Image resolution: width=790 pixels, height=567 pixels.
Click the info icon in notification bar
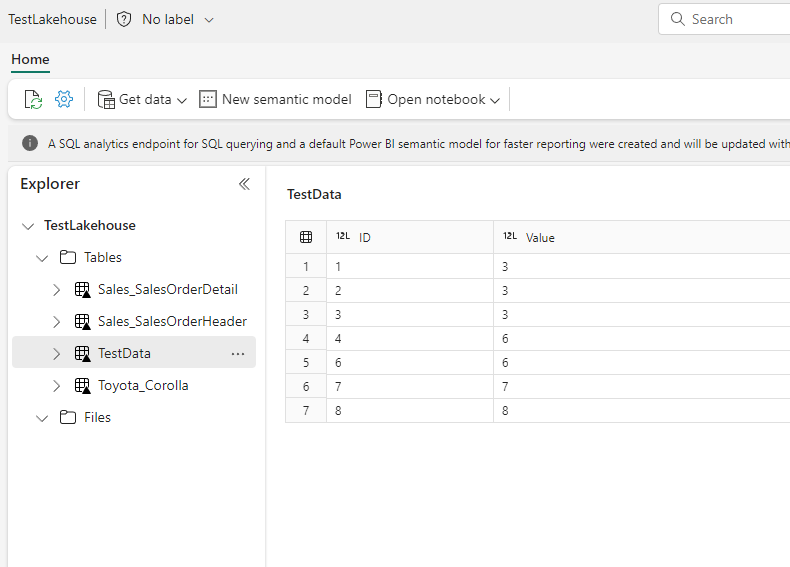[30, 143]
